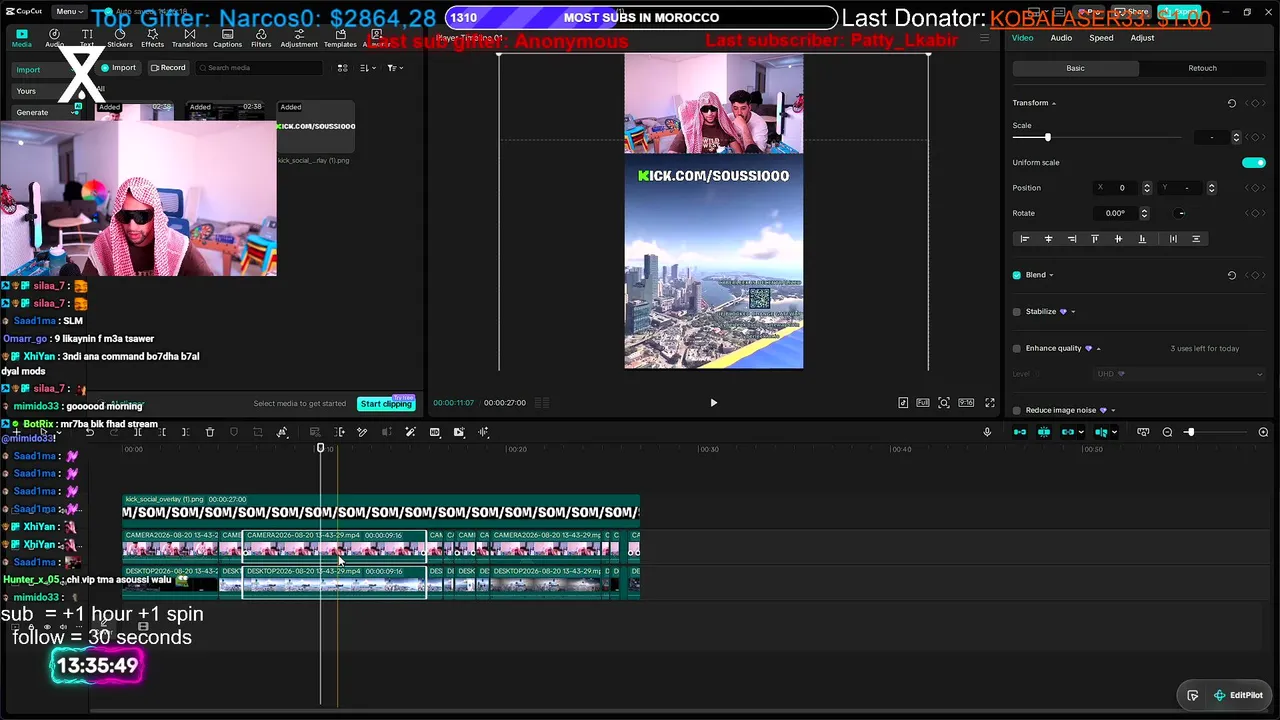Screen dimensions: 1280x720
Task: Enable the Stabilize checkbox
Action: [x=1017, y=312]
